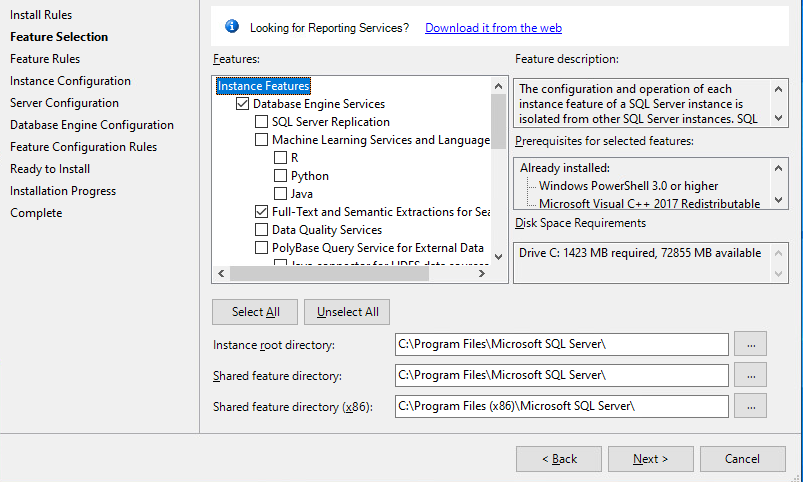Cancel the SQL Server setup

(x=743, y=459)
